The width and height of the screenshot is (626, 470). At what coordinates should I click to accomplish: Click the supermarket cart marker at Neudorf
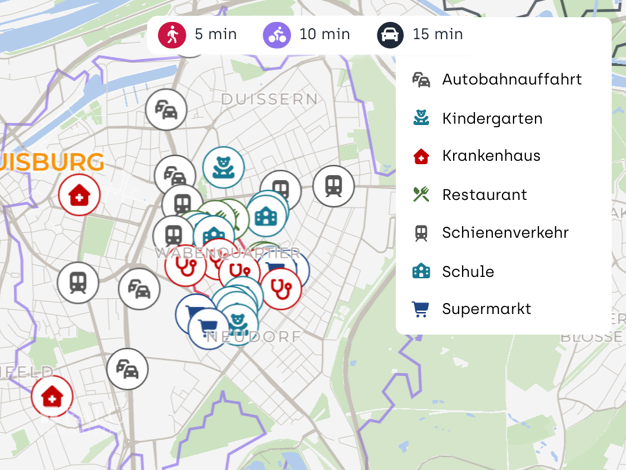coord(208,329)
